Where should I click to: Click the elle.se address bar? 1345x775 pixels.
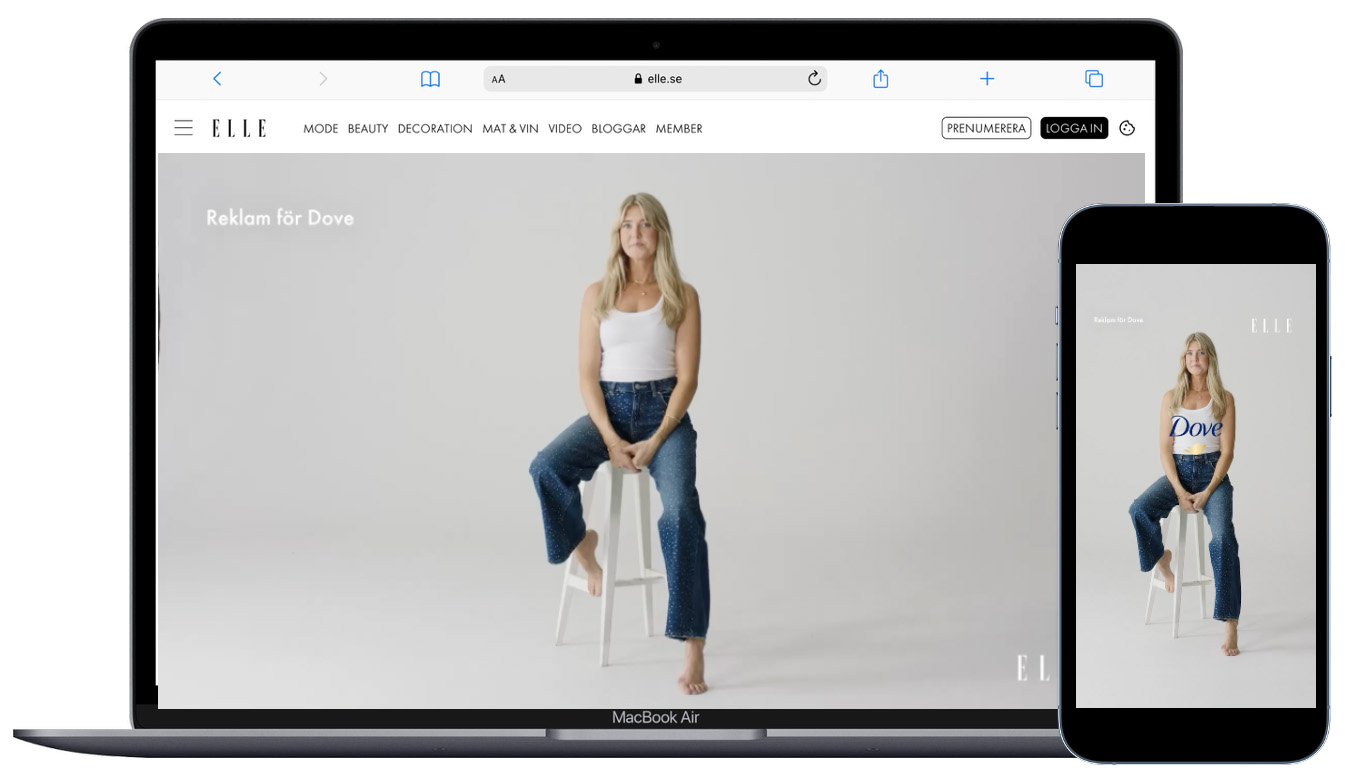(x=657, y=79)
